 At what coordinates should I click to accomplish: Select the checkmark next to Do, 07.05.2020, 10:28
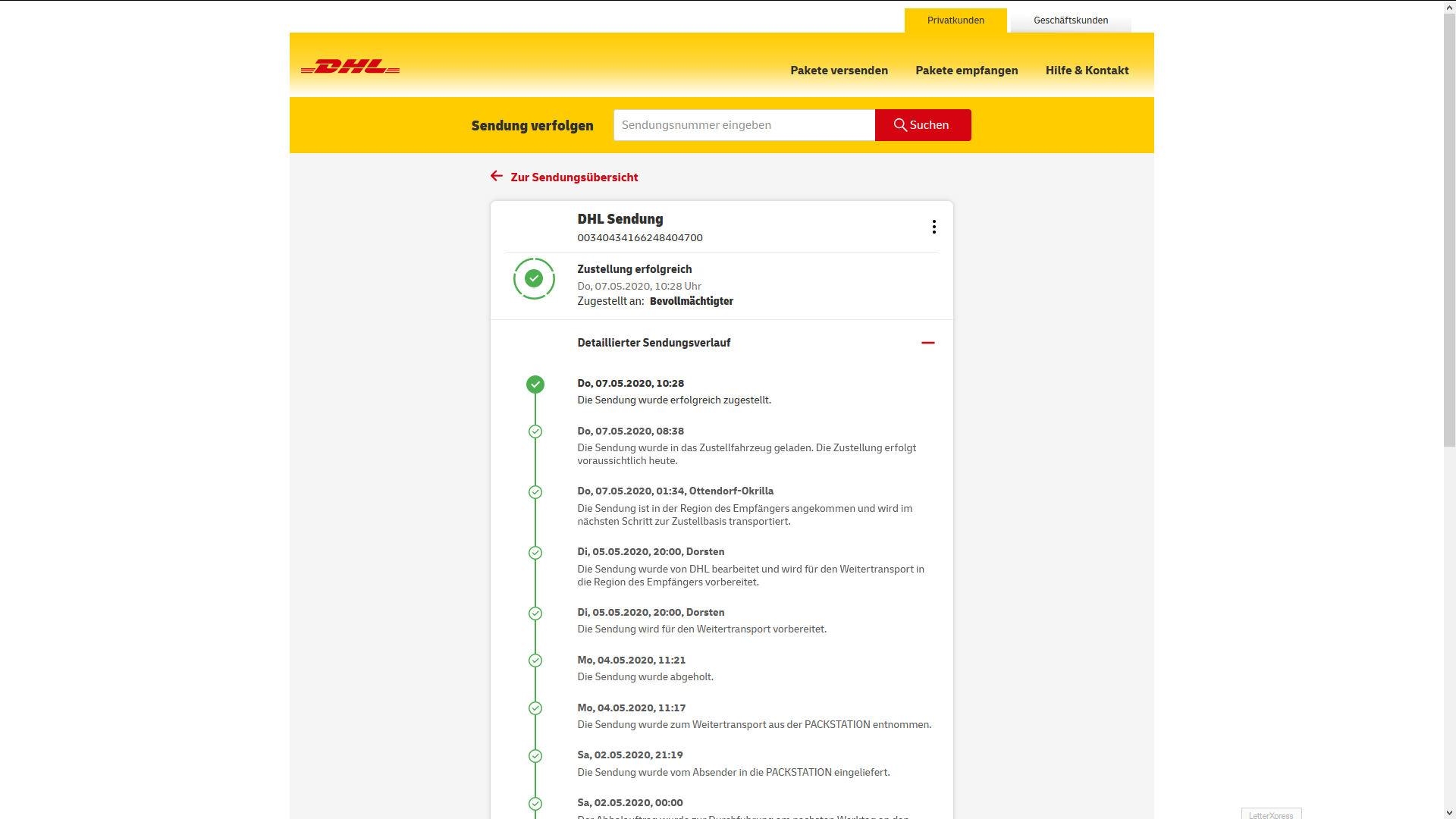pos(536,384)
